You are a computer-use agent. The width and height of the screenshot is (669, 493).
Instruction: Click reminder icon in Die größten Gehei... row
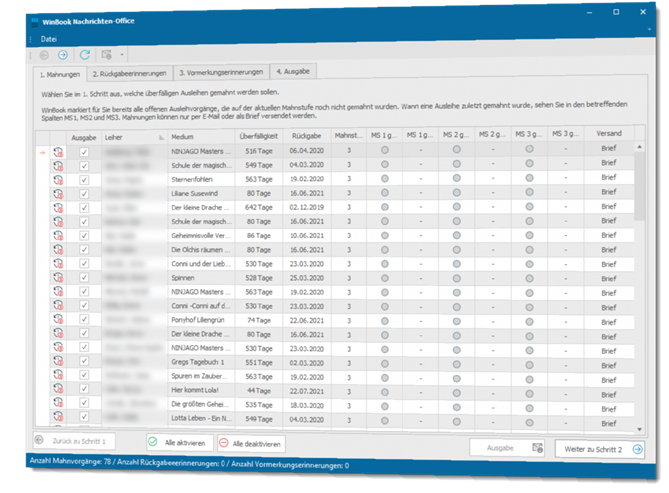58,403
